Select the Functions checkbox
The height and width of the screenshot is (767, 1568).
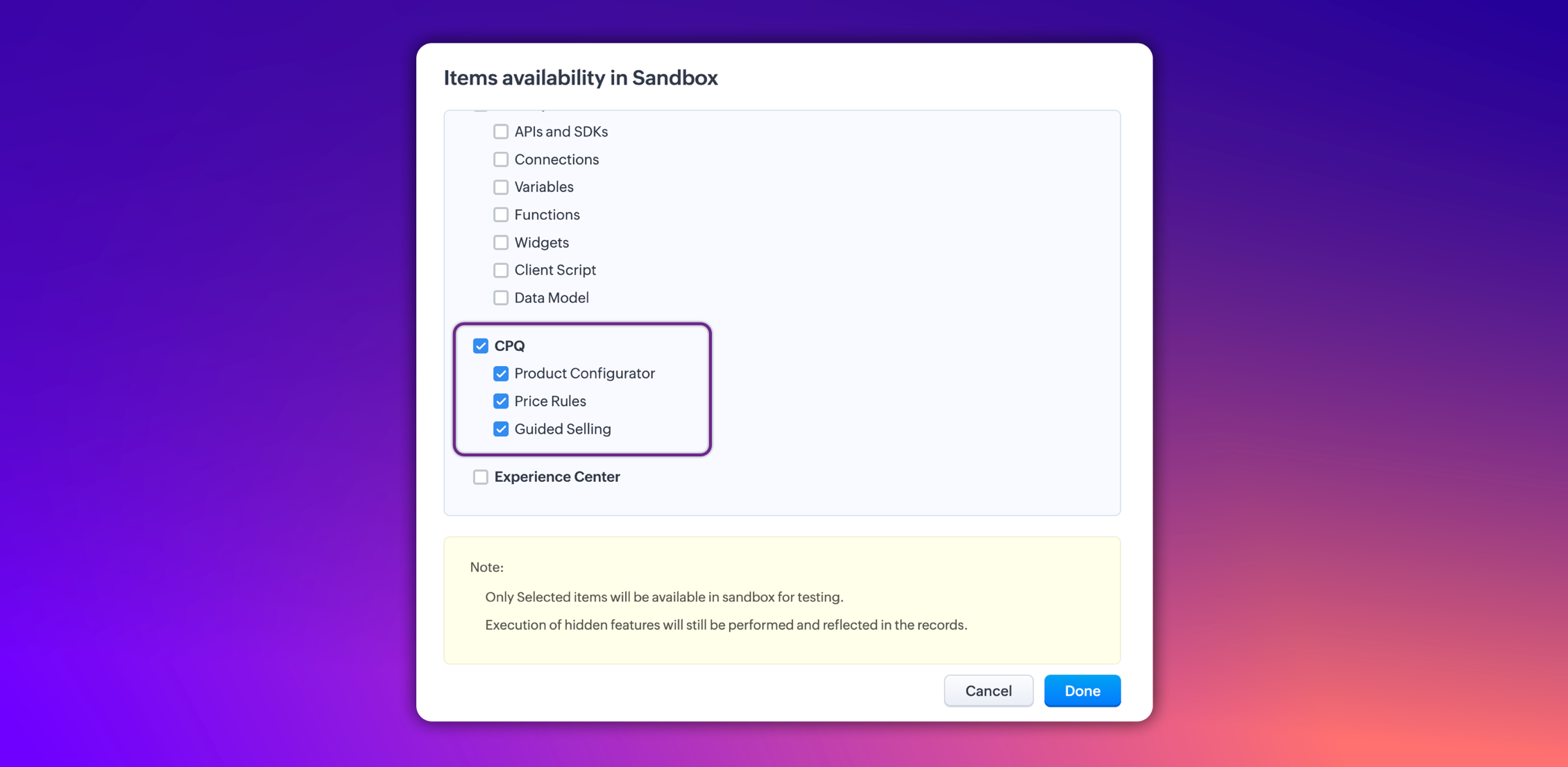[500, 215]
